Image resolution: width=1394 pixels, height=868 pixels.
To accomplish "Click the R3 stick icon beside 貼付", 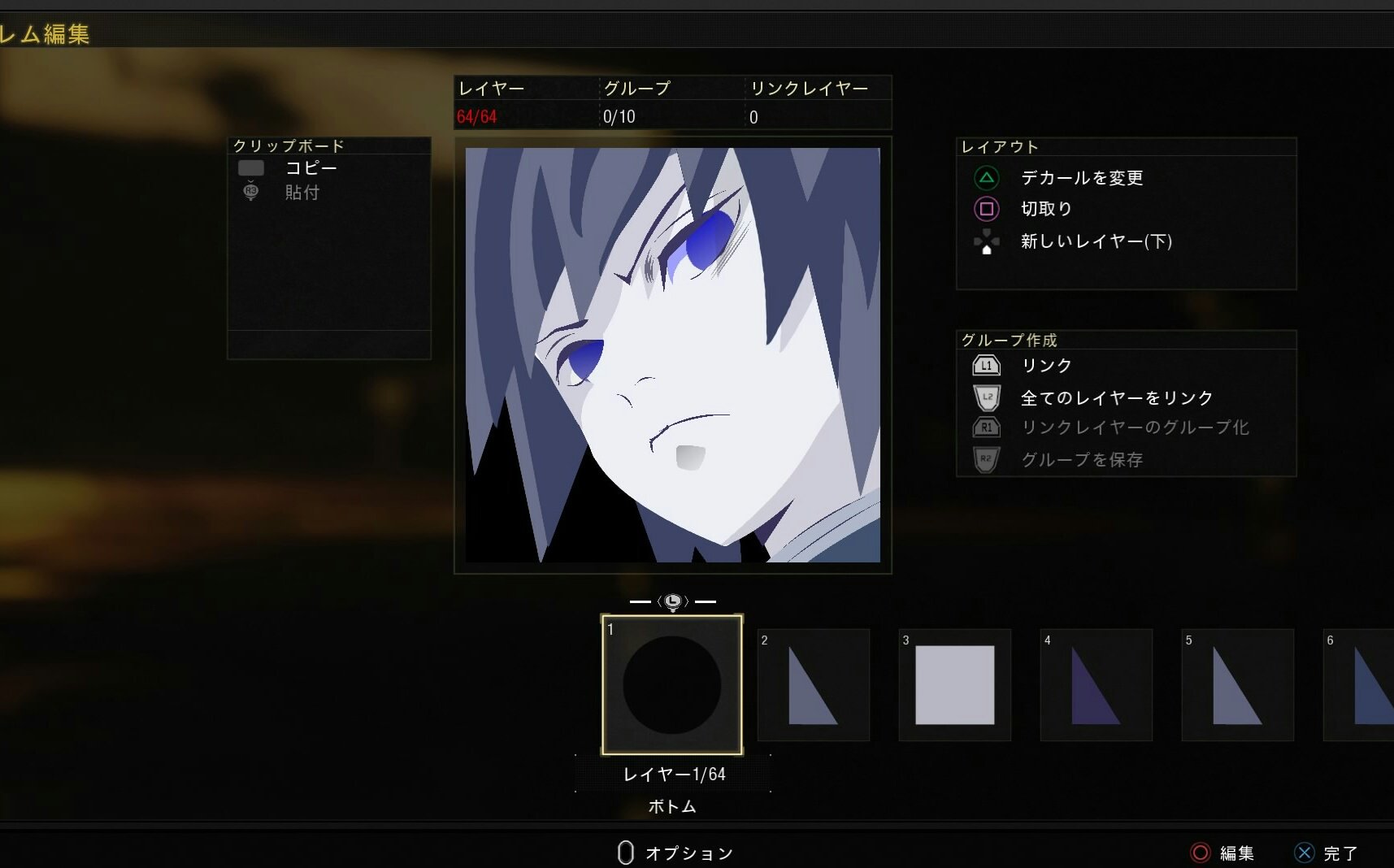I will 250,192.
